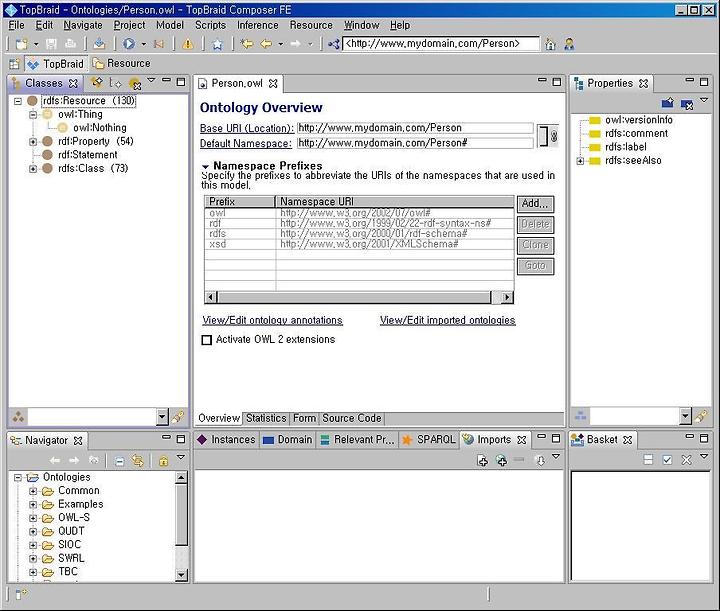Click the collapse-all icon in Navigator toolbar
The image size is (720, 611).
pos(119,460)
